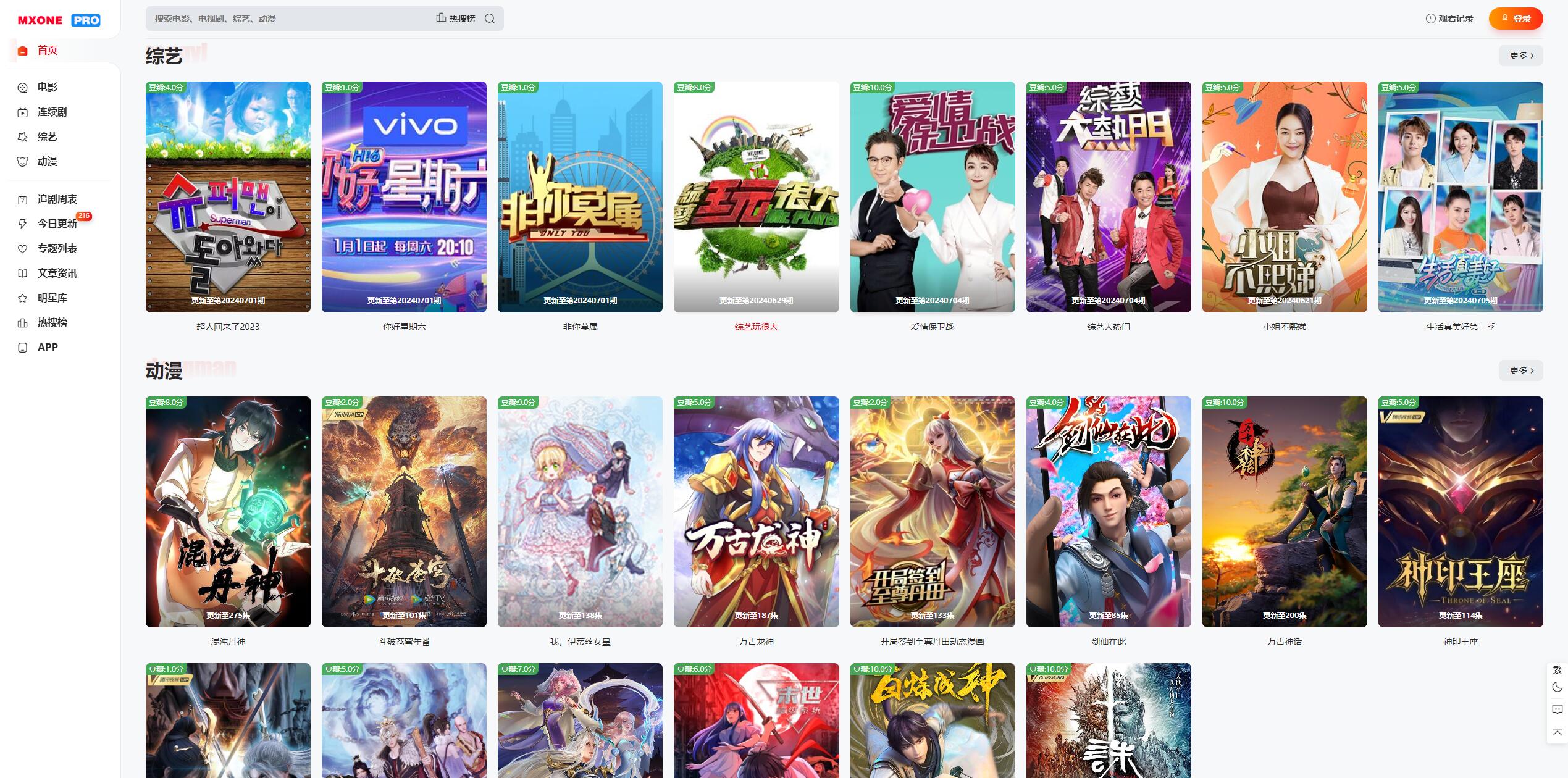Click 更多 next to 动漫 heading
This screenshot has width=1568, height=778.
click(x=1520, y=370)
